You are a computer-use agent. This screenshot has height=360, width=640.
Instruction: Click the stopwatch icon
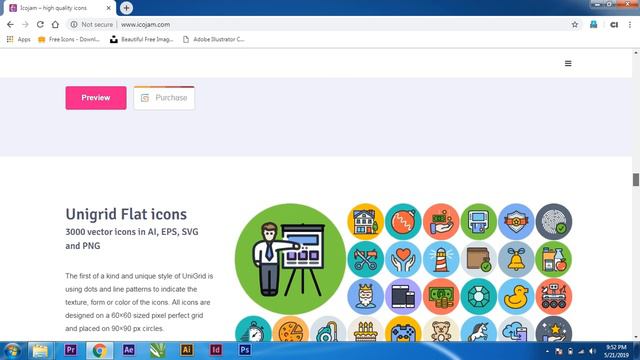[x=253, y=329]
